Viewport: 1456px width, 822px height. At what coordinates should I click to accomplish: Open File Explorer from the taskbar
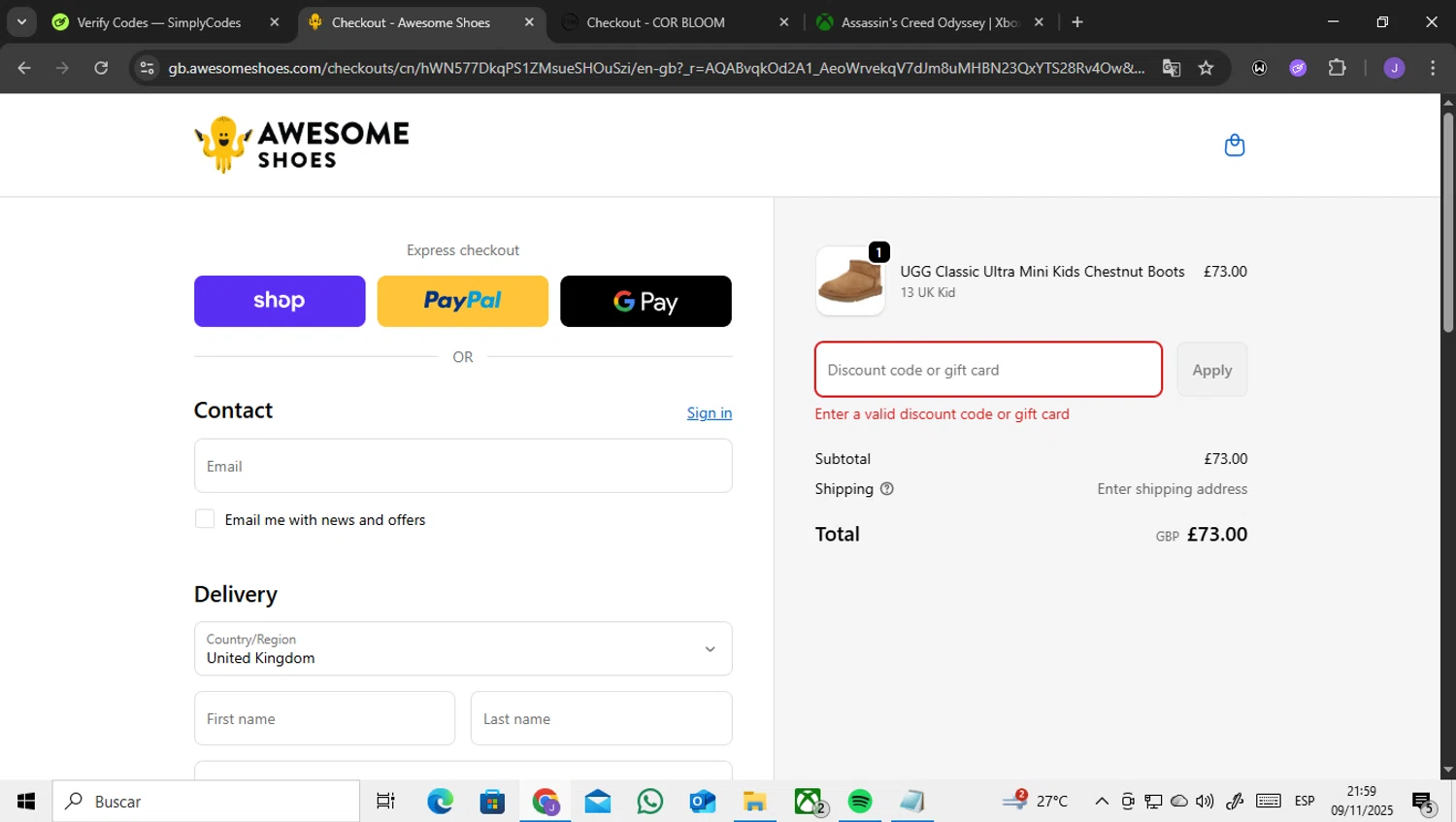click(x=754, y=802)
